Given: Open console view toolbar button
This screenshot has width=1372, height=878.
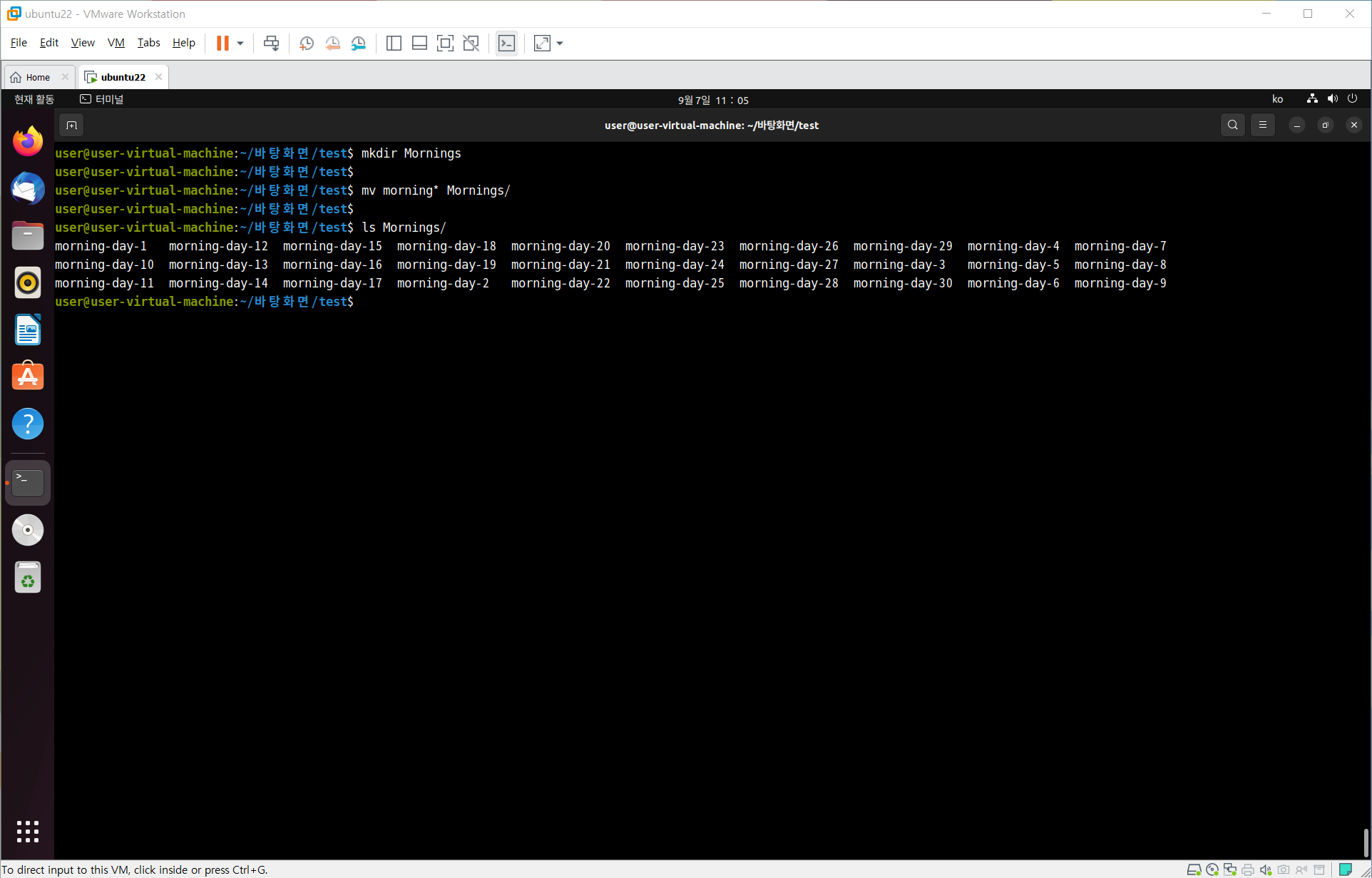Looking at the screenshot, I should (x=506, y=44).
